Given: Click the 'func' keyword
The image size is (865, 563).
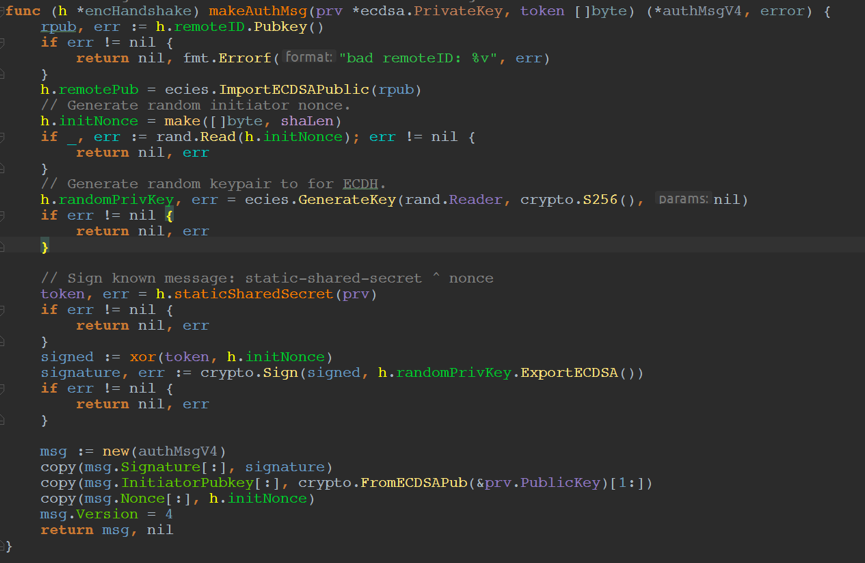Looking at the screenshot, I should [x=23, y=11].
